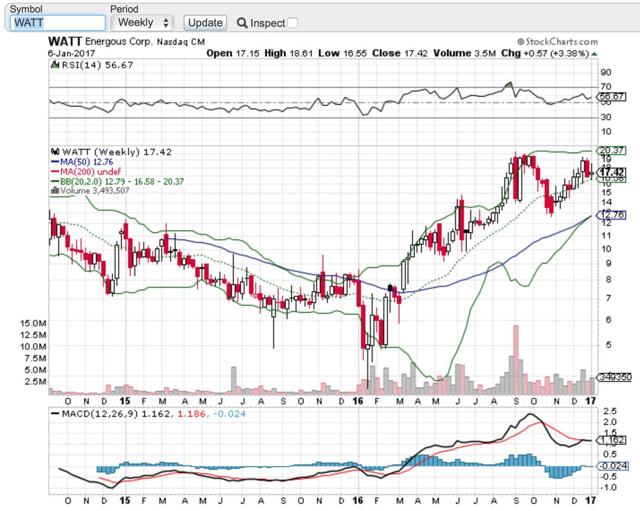Click the 15 year marker on the price axis
This screenshot has height=511, width=640.
tap(125, 401)
